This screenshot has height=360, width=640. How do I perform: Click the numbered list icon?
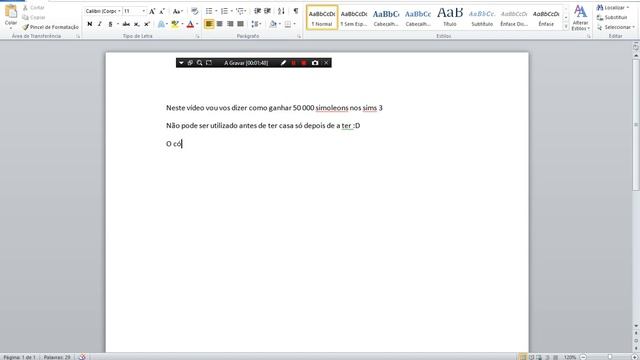[x=224, y=11]
